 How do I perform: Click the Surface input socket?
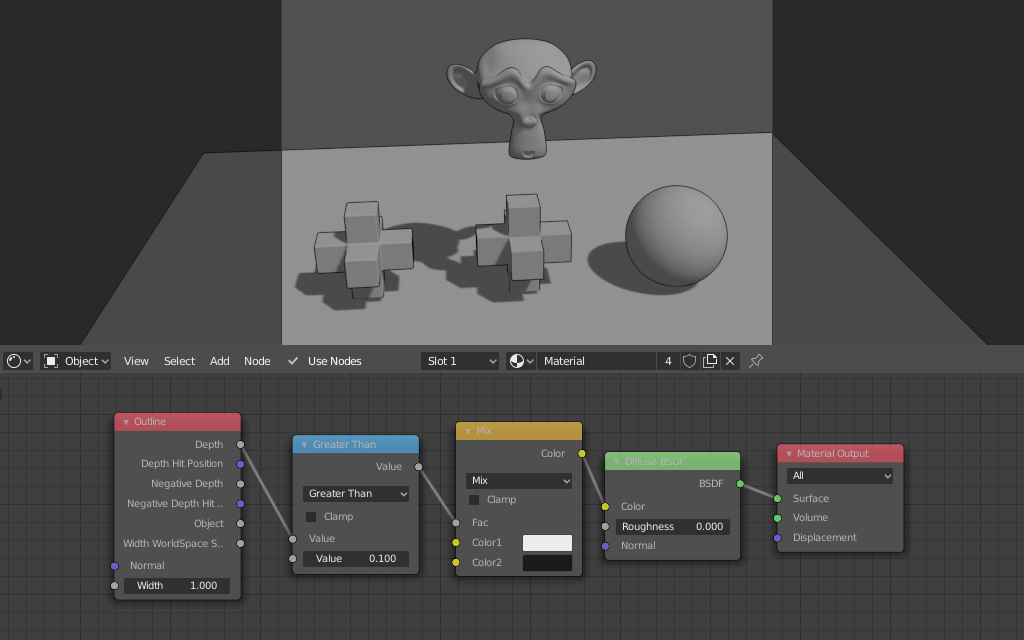(x=777, y=498)
